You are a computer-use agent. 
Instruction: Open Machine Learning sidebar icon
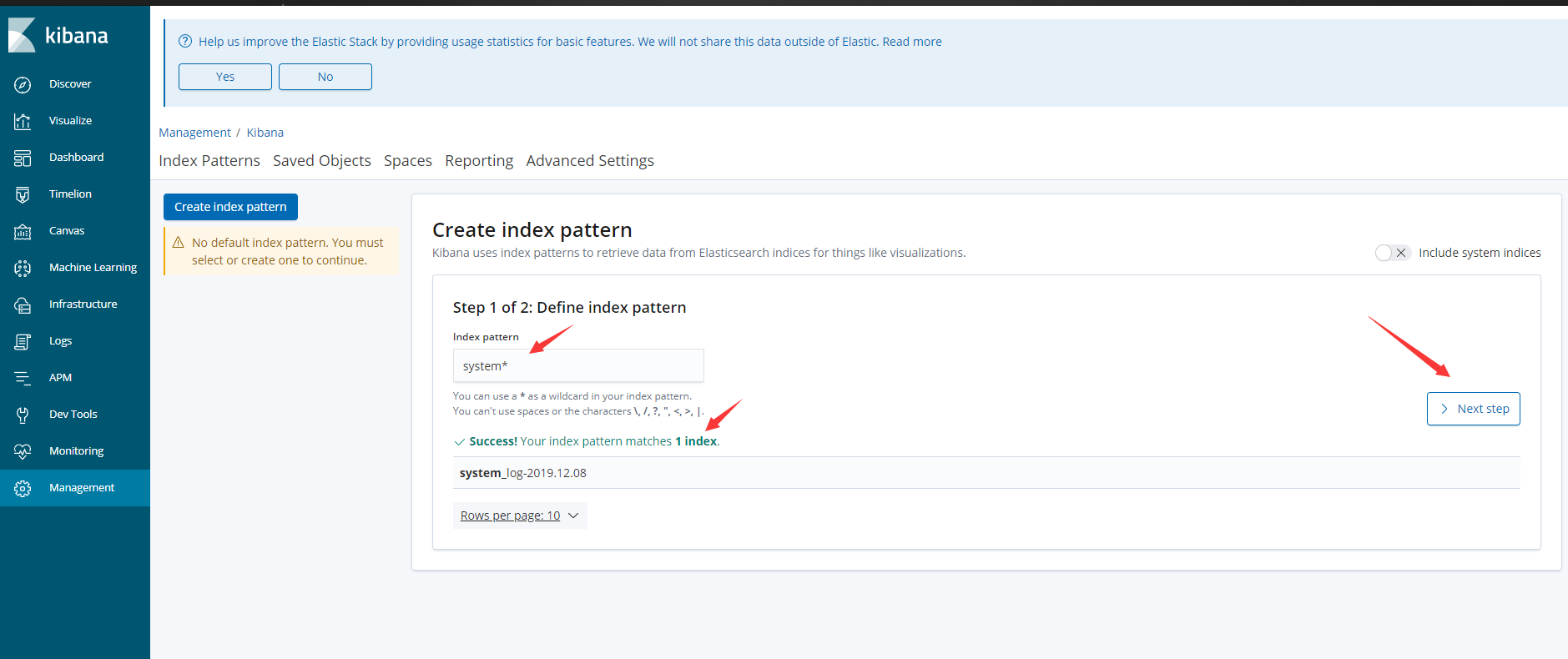pyautogui.click(x=23, y=268)
